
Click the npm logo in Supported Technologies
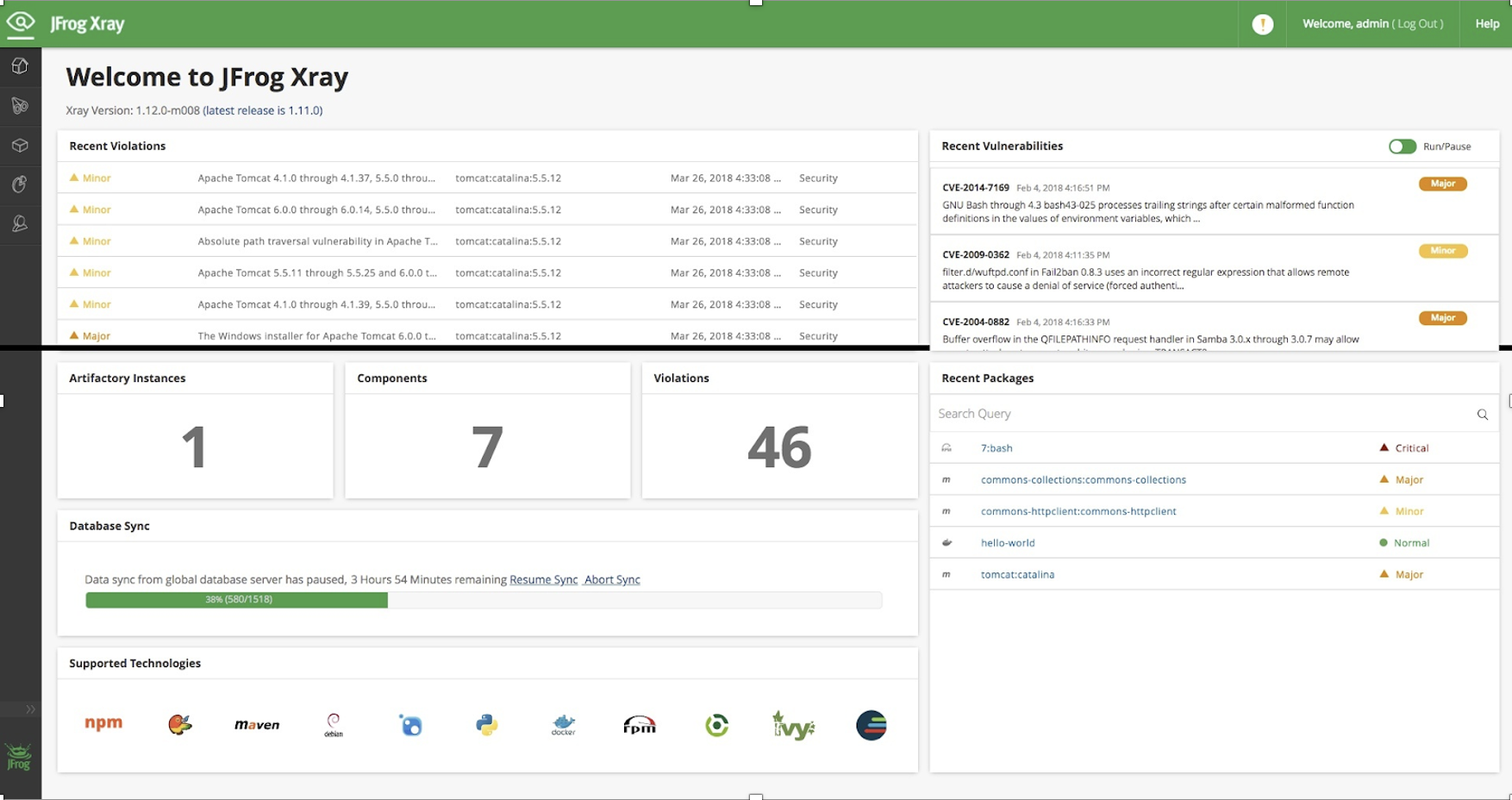103,723
